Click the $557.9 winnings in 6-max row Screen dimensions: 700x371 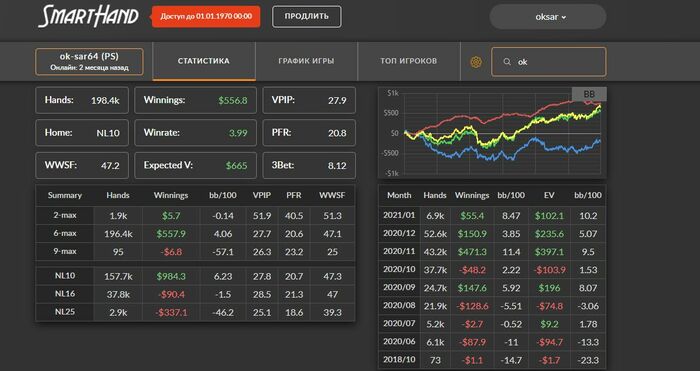pos(171,234)
